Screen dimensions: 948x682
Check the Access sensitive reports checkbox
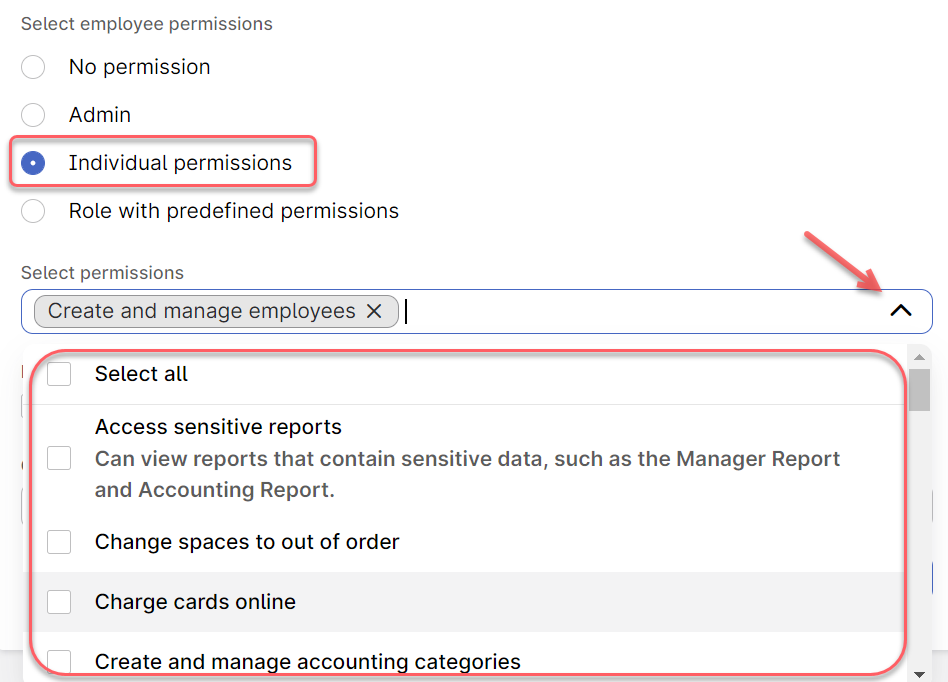[x=59, y=458]
